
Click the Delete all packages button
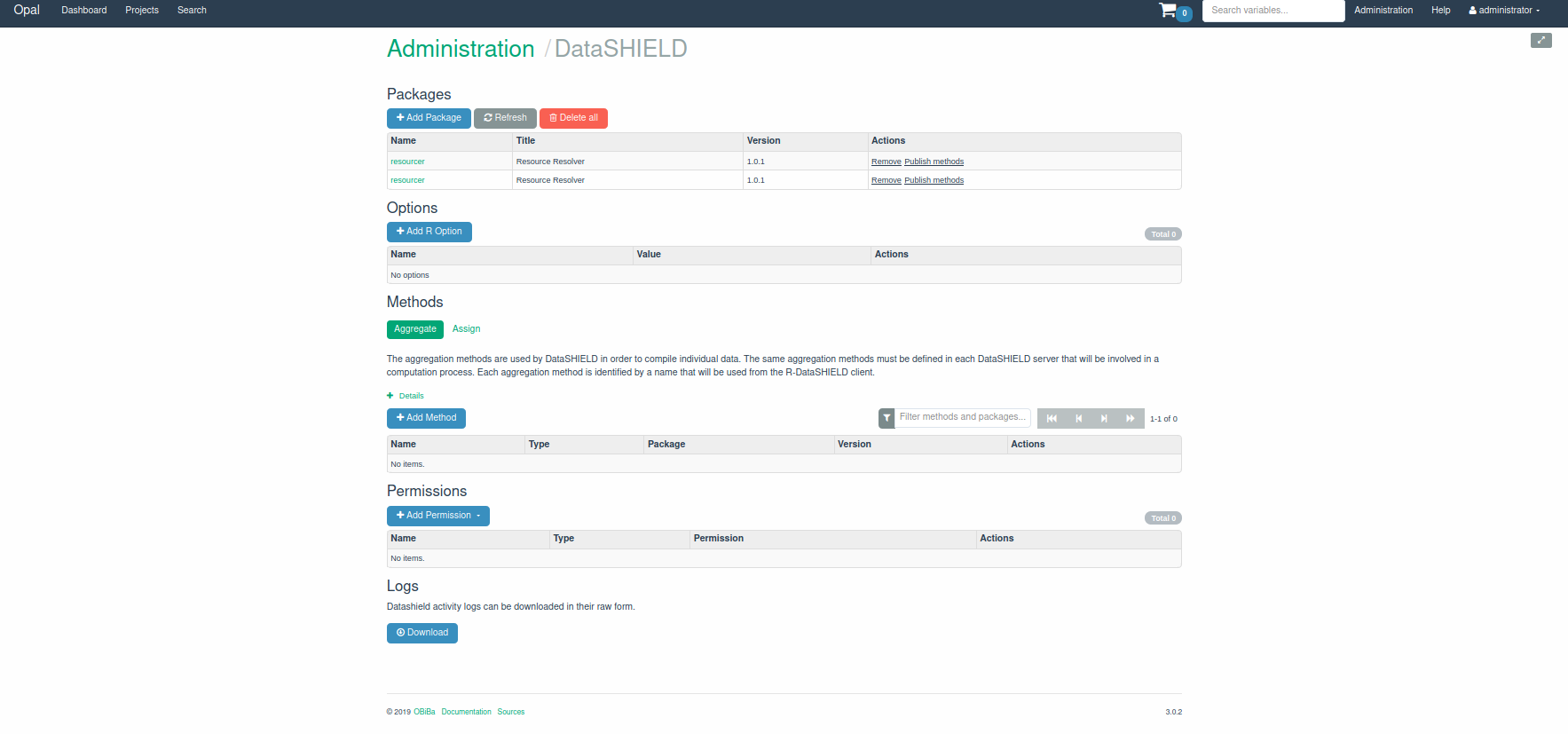[x=573, y=118]
